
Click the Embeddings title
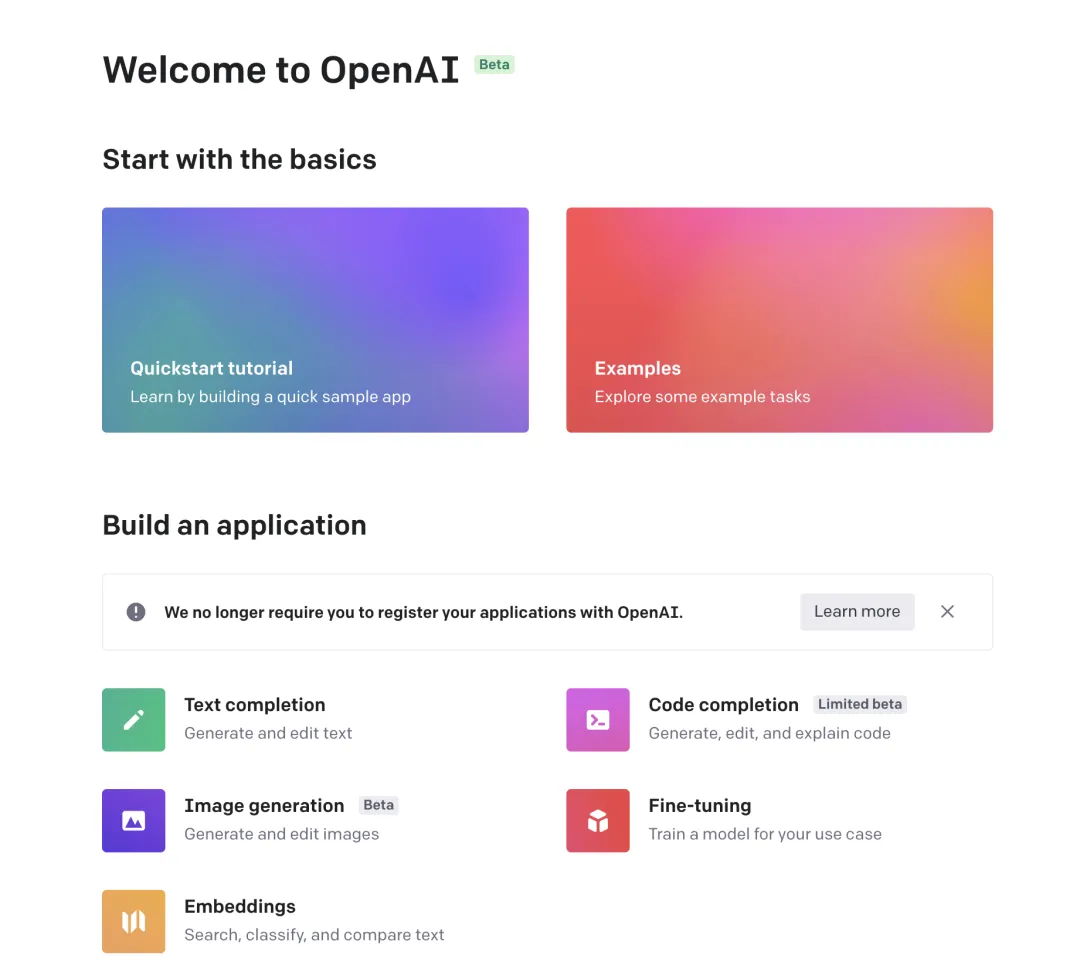(240, 906)
